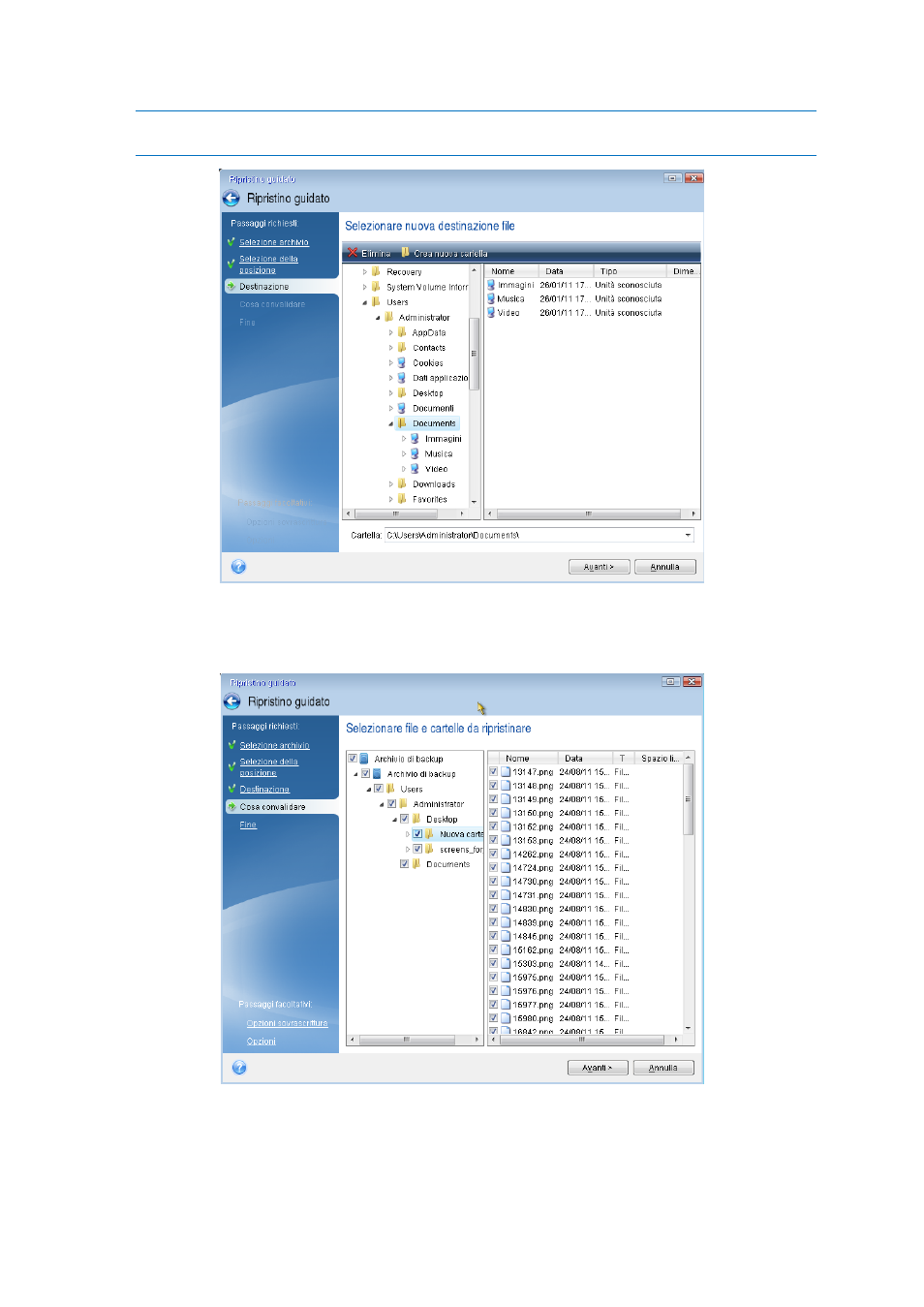Click the top-level Archivio di backup archive icon

364,759
